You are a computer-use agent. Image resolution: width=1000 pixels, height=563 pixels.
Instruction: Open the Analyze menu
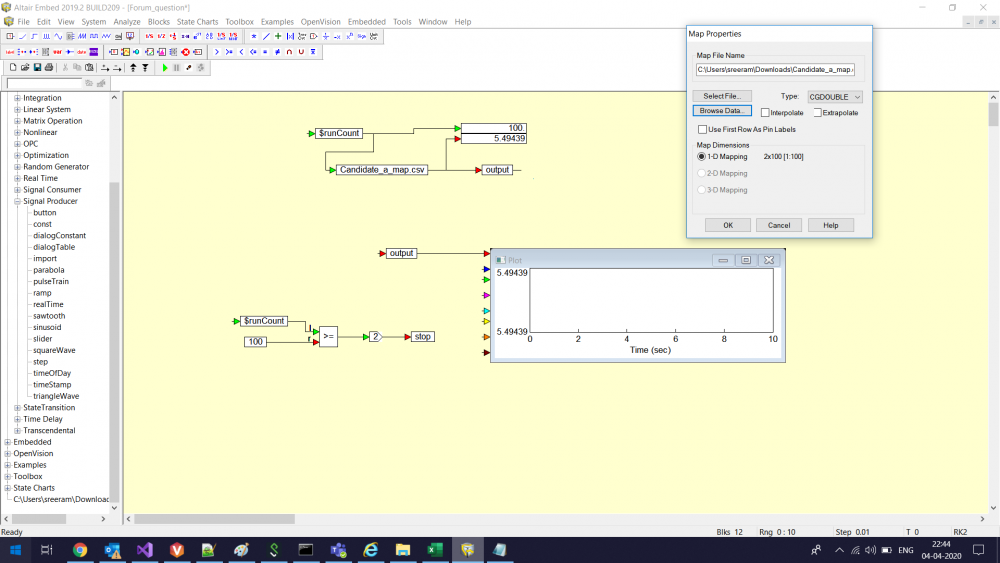(x=127, y=22)
